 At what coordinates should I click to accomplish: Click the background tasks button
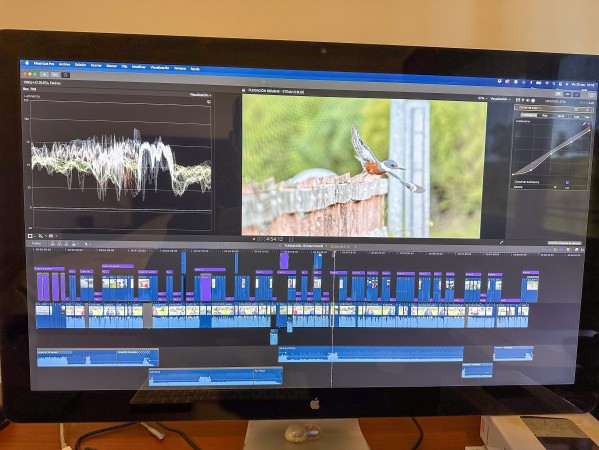65,75
